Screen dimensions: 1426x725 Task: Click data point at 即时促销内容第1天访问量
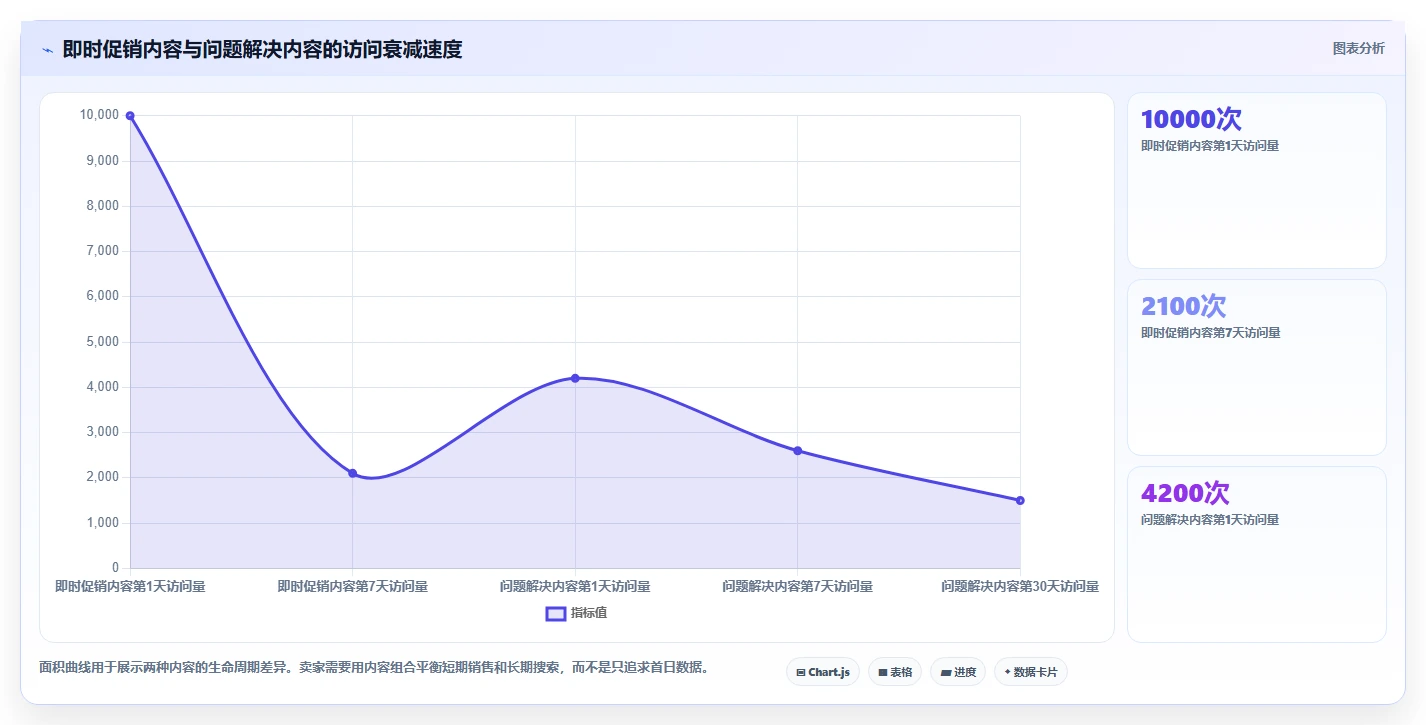(x=130, y=116)
